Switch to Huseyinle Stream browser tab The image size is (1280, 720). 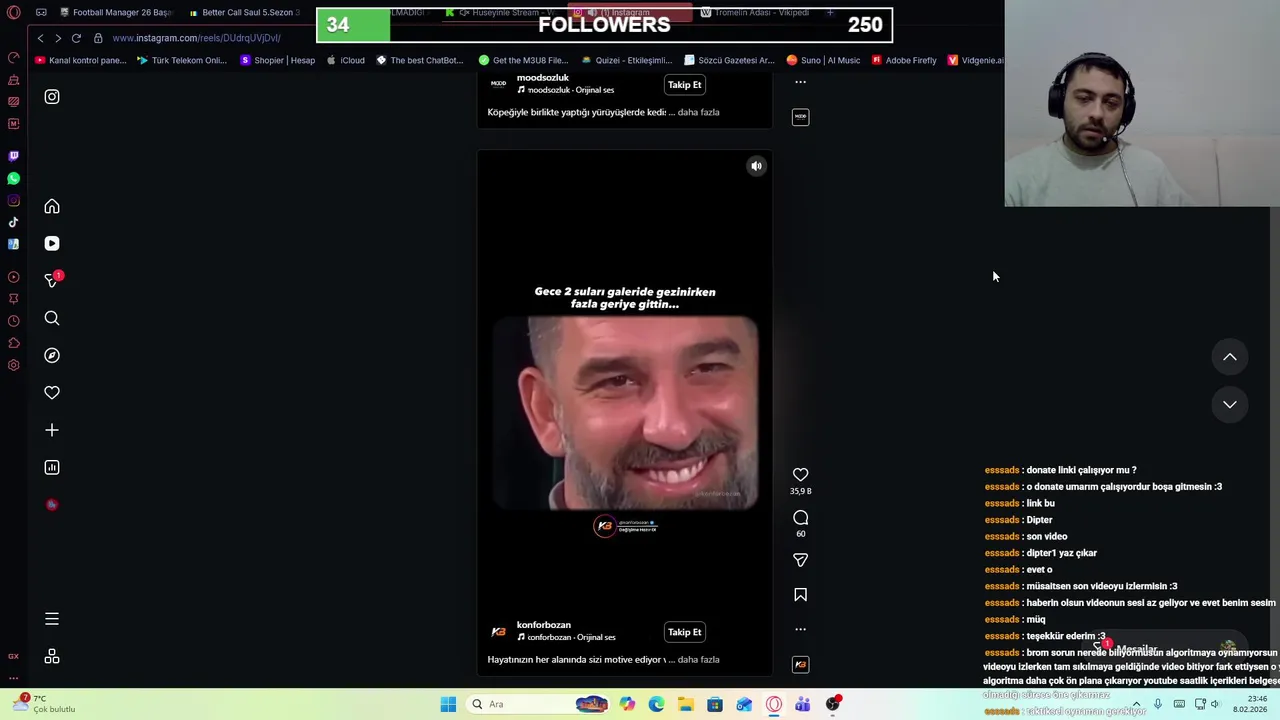pyautogui.click(x=505, y=13)
